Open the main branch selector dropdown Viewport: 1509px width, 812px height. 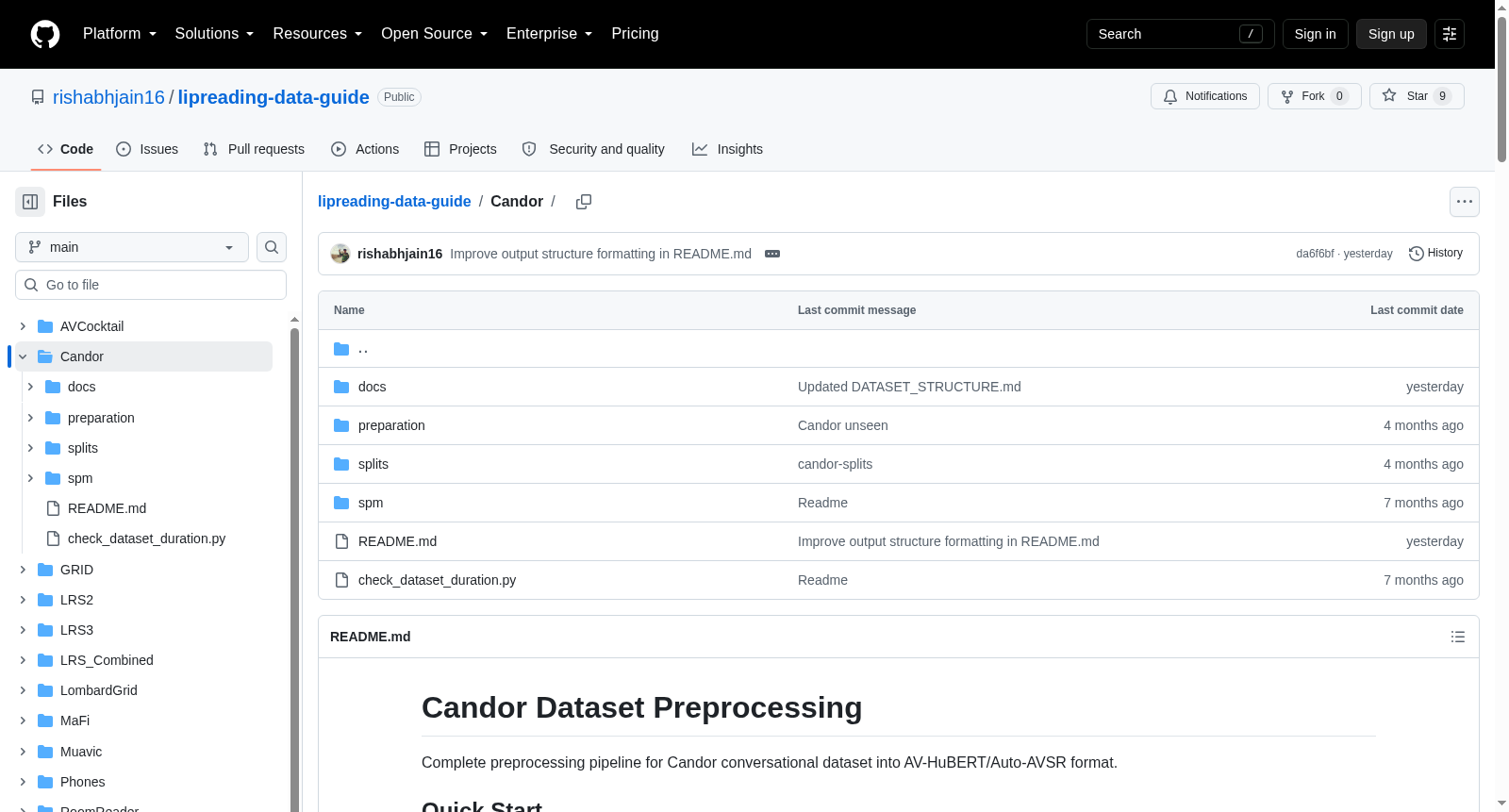(132, 247)
